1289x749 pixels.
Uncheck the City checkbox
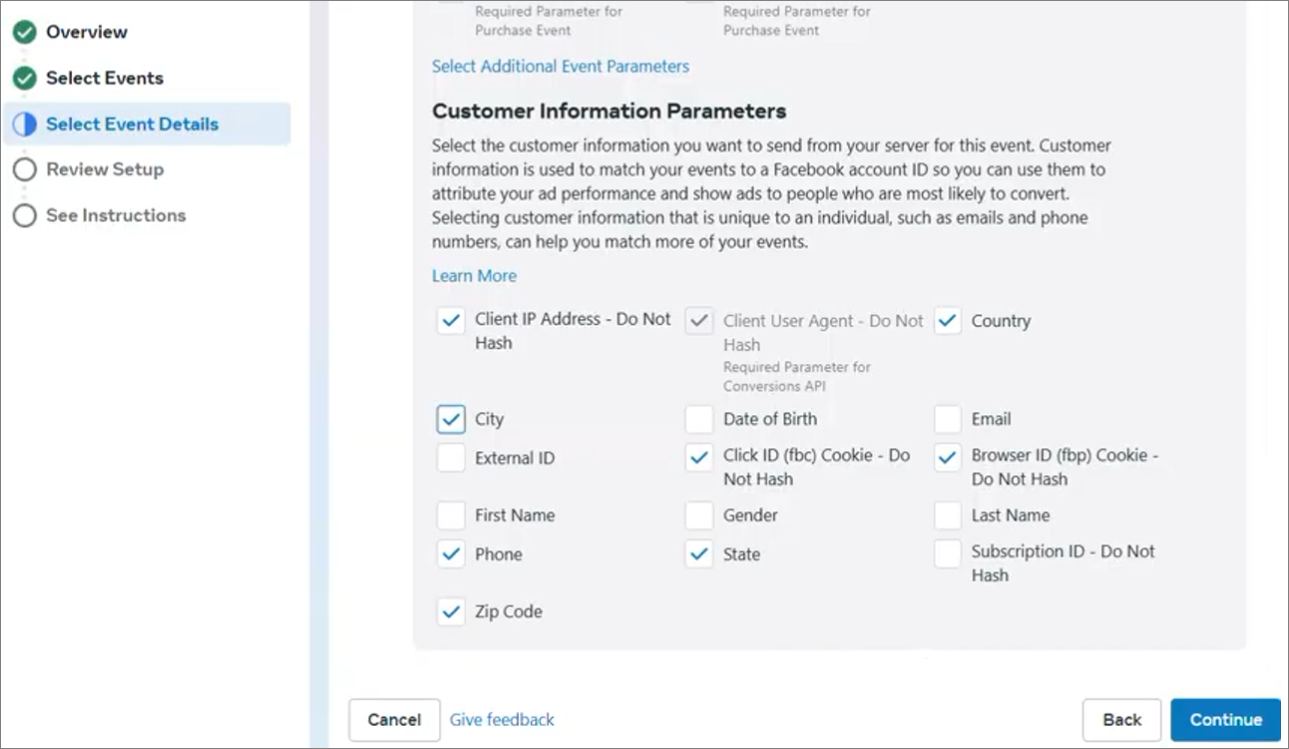(451, 419)
